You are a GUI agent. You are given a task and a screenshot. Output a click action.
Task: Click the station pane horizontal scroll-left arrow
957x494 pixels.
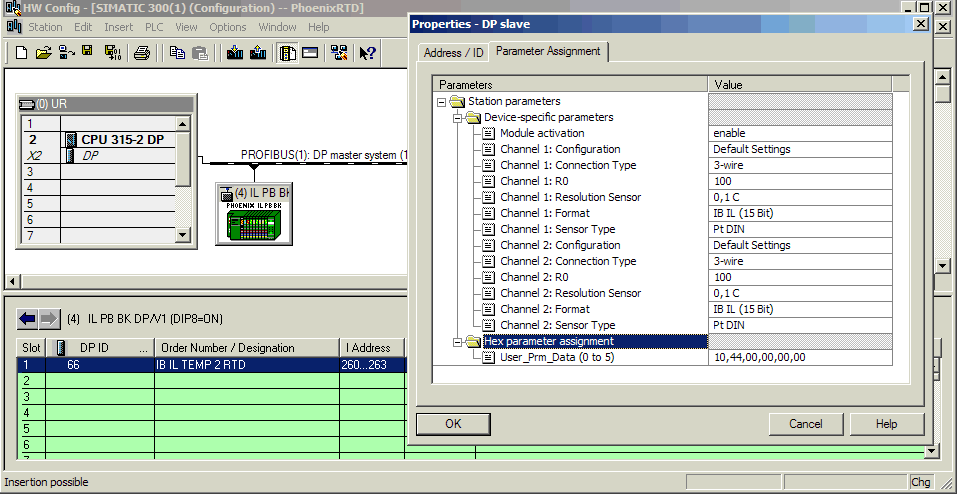(x=11, y=282)
